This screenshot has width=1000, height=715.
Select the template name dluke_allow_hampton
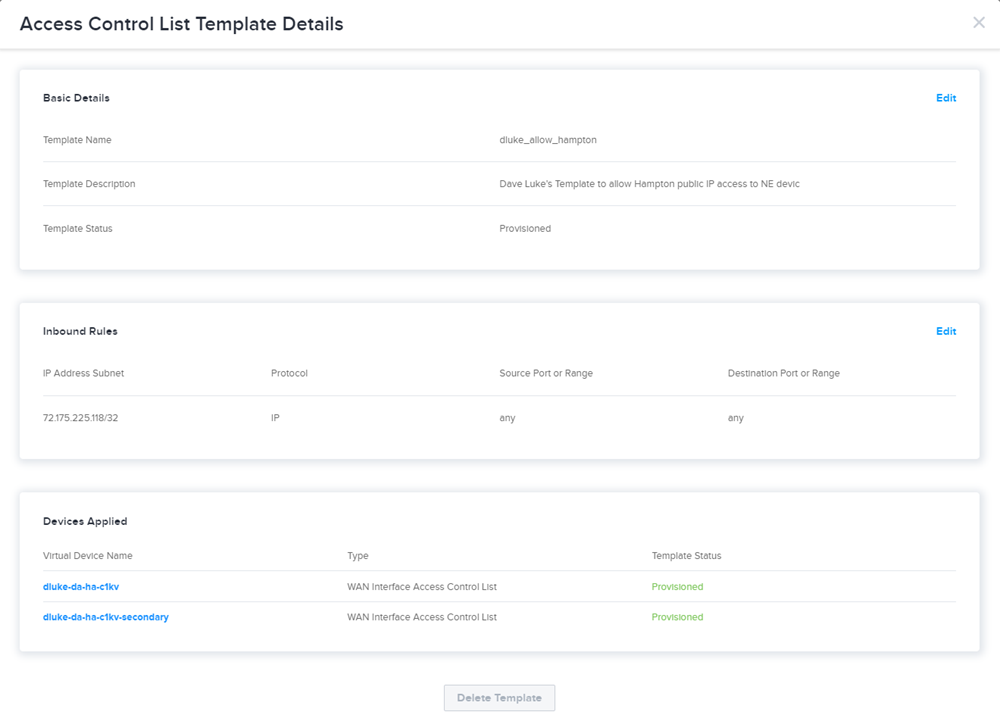tap(548, 140)
